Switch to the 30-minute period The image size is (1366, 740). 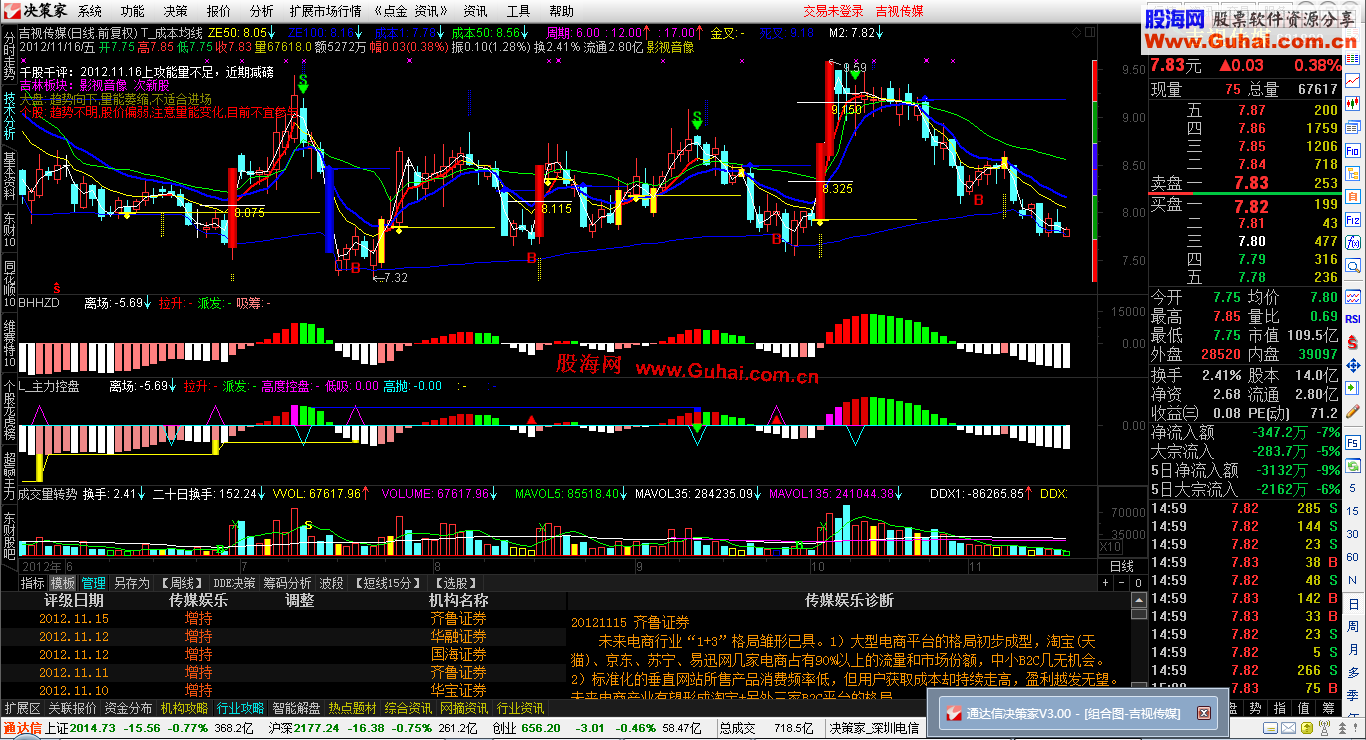coord(1352,534)
